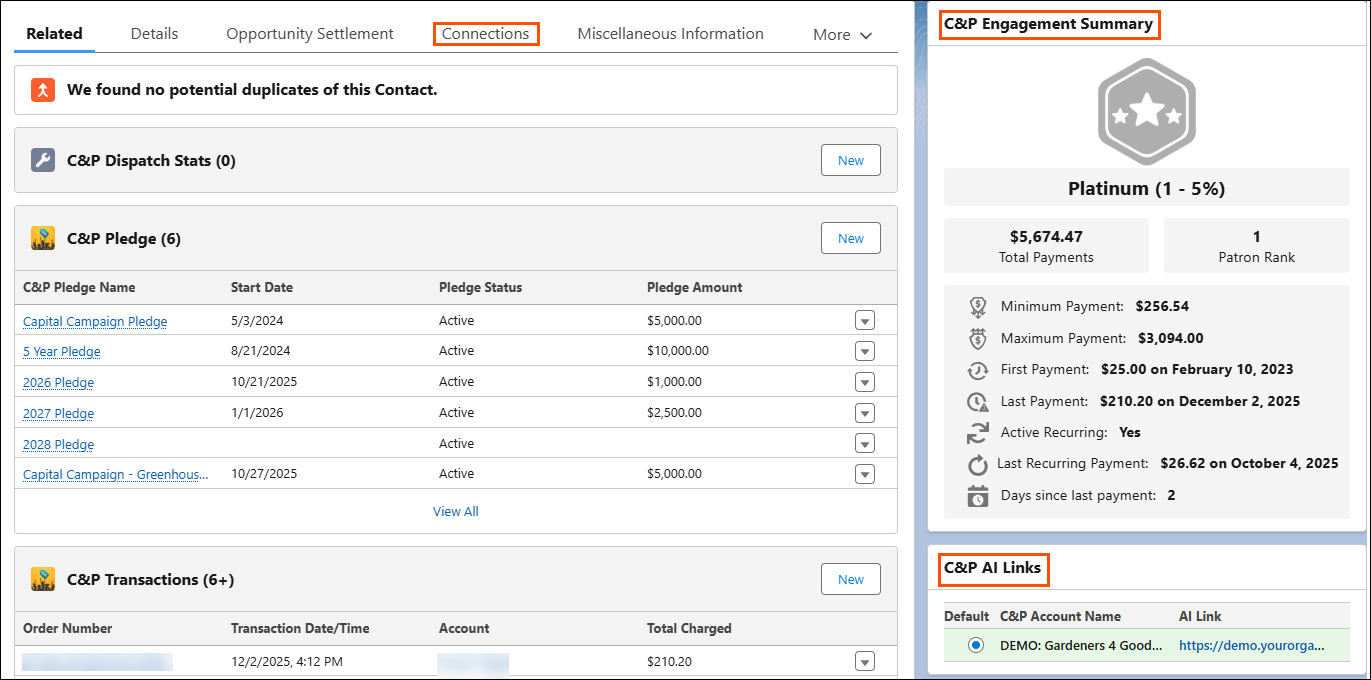Click the C&P Pledge section icon

pyautogui.click(x=43, y=238)
